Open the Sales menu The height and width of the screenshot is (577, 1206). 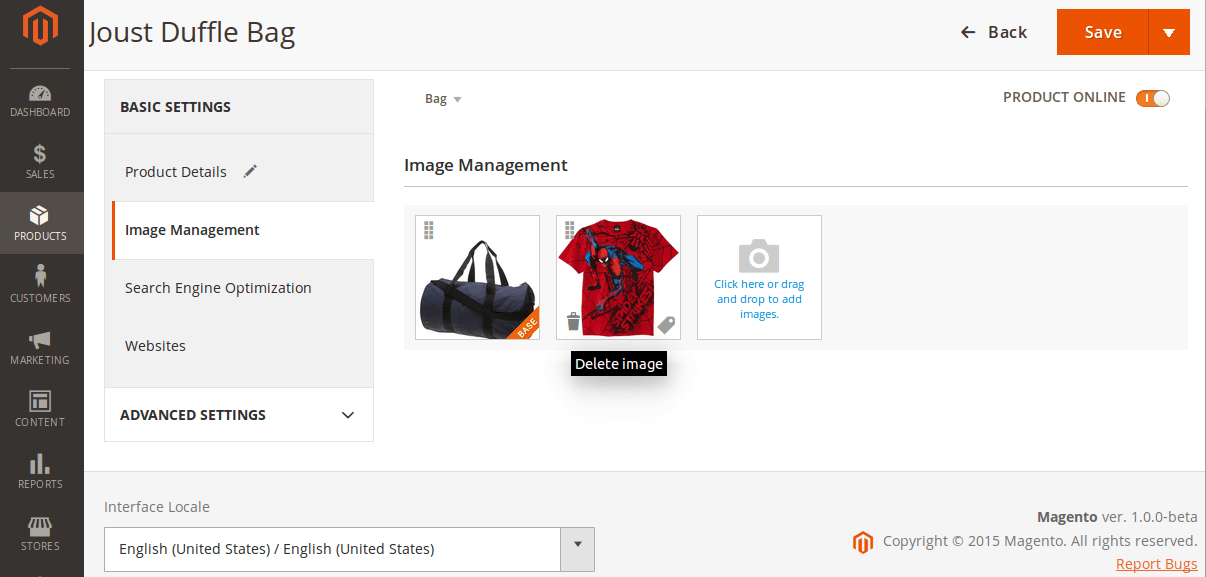click(x=41, y=162)
